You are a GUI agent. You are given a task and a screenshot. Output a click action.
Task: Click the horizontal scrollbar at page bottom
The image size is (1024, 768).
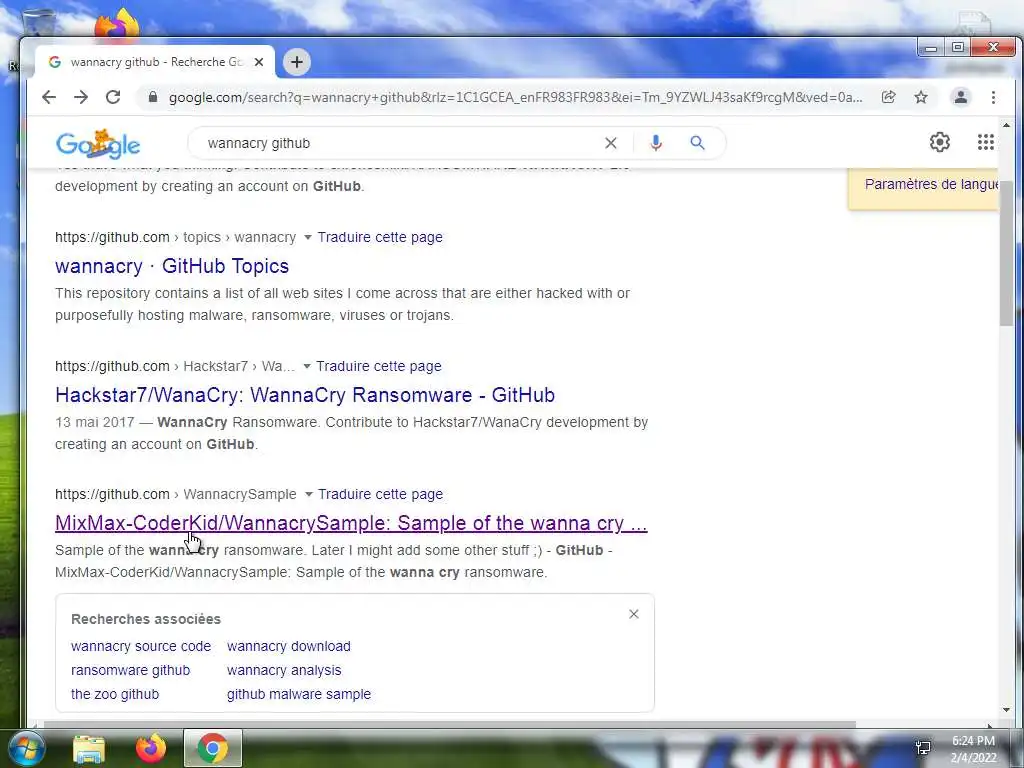tap(449, 724)
